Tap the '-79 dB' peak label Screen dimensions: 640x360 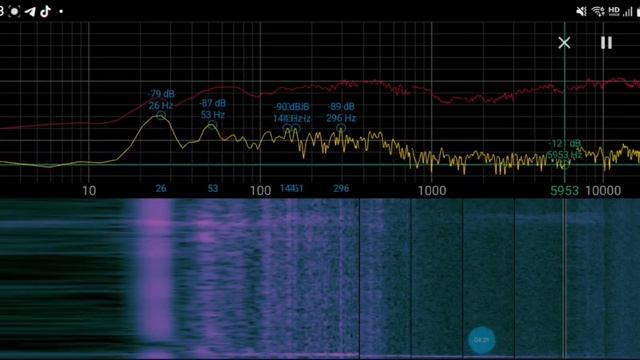pyautogui.click(x=161, y=94)
